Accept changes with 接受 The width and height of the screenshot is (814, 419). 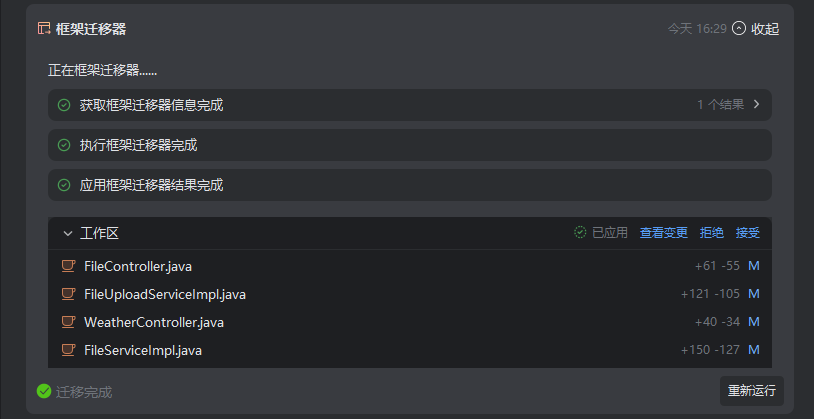pyautogui.click(x=748, y=233)
